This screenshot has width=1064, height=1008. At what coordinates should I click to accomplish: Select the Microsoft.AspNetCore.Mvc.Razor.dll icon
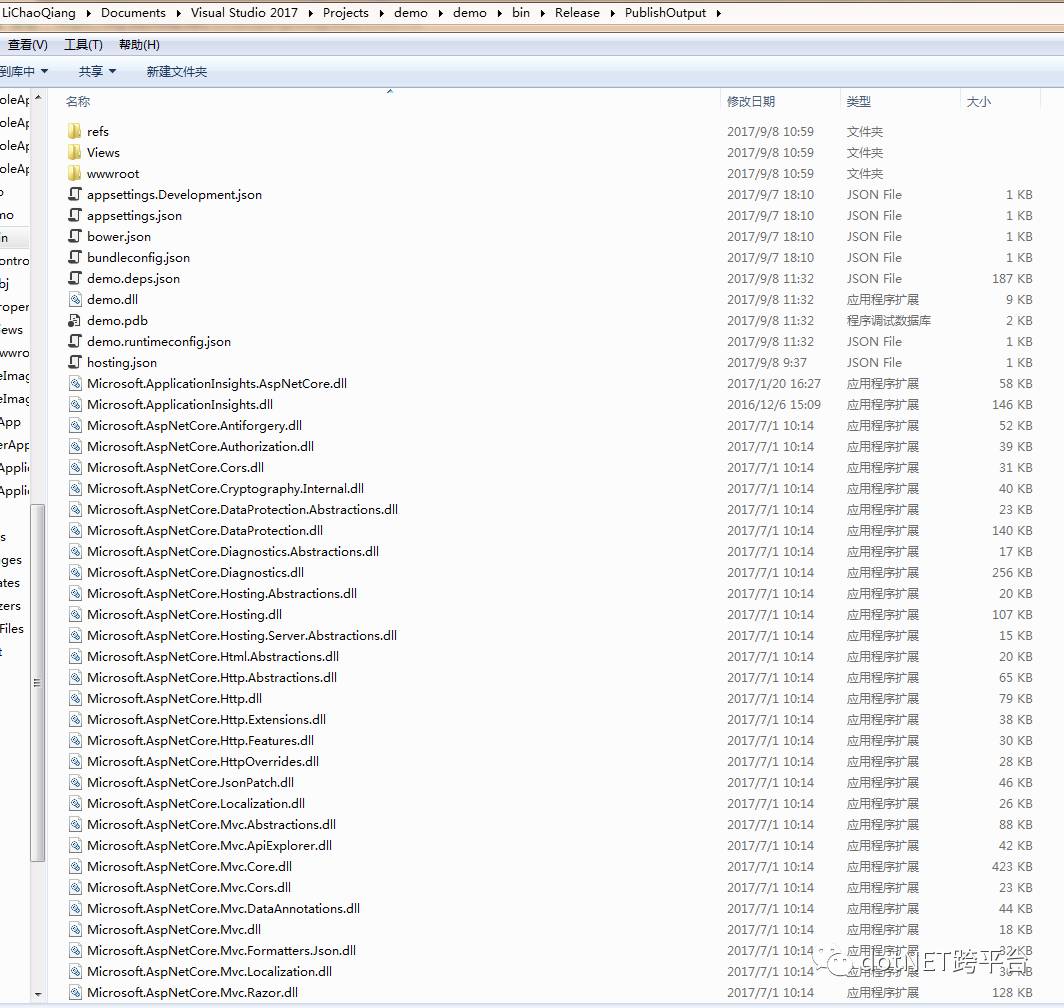click(x=73, y=992)
